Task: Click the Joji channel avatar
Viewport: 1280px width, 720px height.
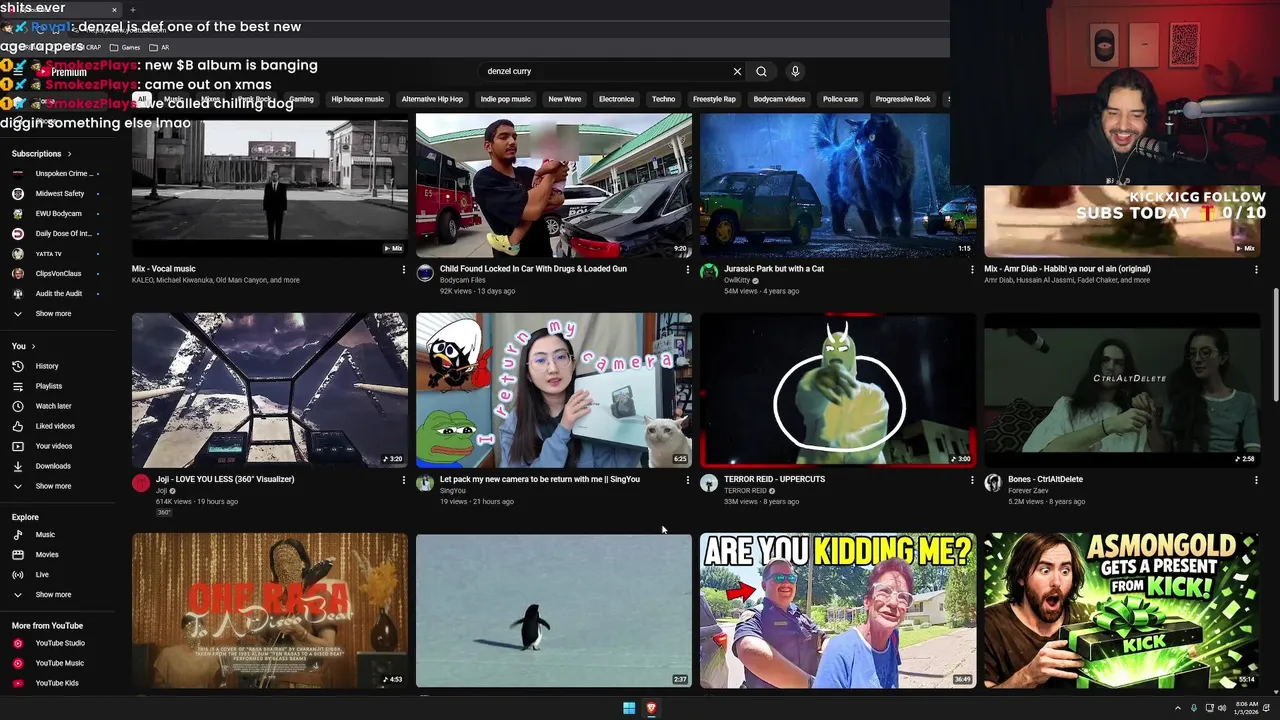Action: [141, 483]
